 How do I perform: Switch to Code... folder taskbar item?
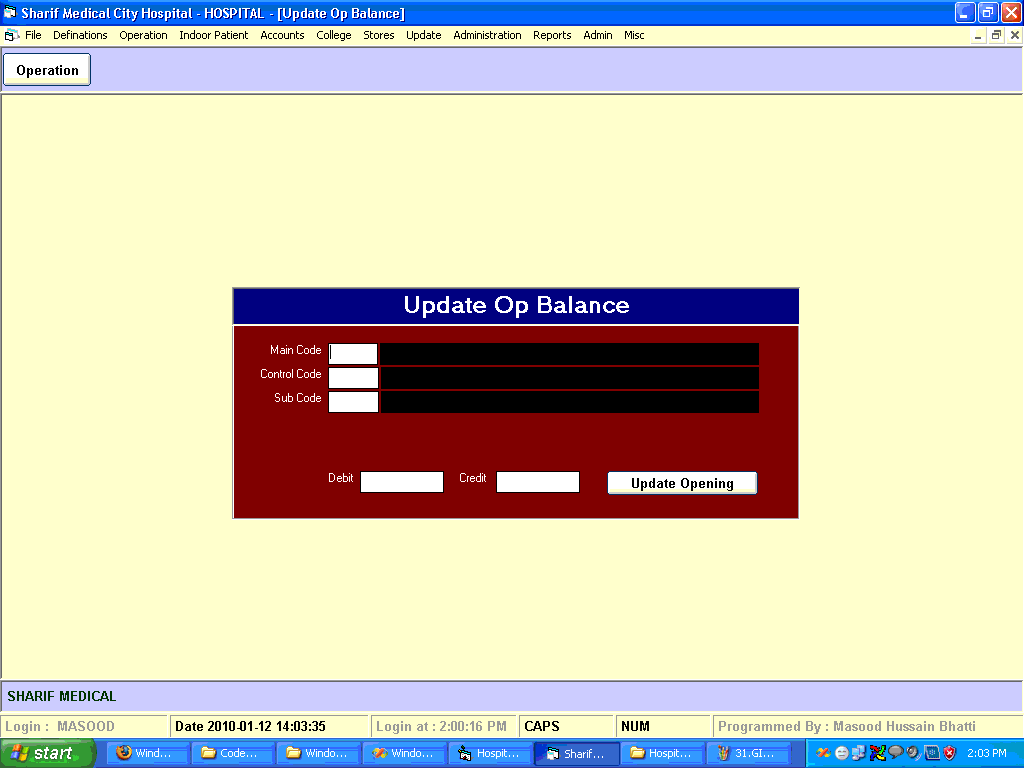point(233,753)
